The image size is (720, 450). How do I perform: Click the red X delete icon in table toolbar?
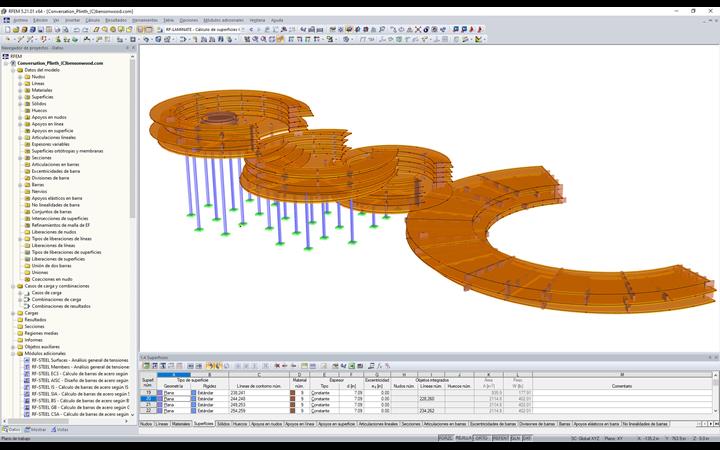277,366
